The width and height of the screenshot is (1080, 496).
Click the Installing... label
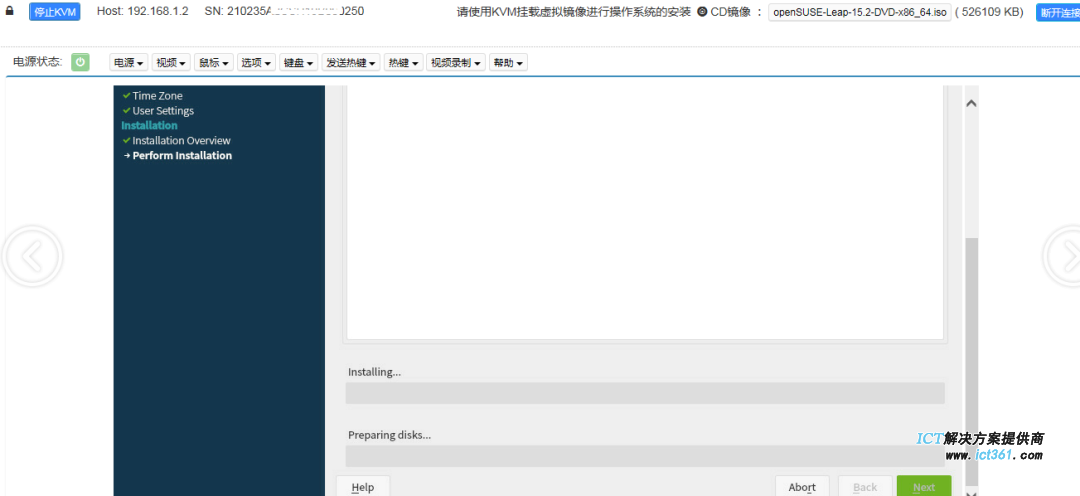[x=375, y=372]
